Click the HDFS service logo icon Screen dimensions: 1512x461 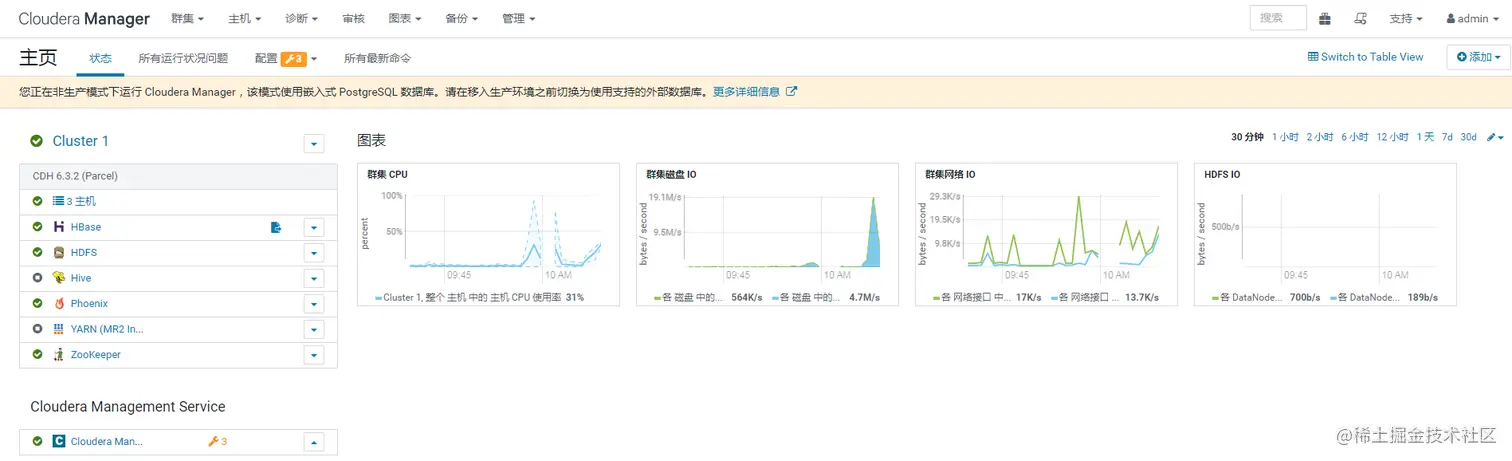[60, 253]
